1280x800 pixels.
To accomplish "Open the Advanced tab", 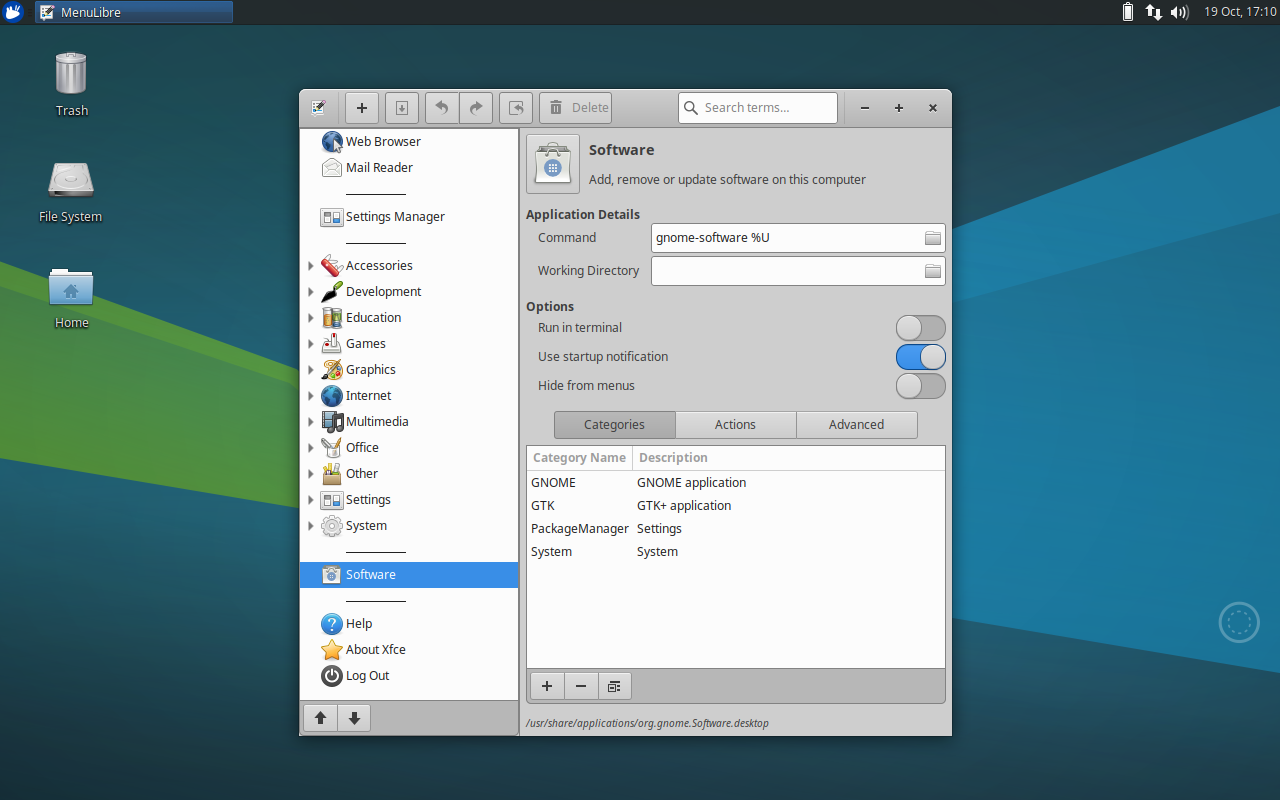I will [x=856, y=424].
